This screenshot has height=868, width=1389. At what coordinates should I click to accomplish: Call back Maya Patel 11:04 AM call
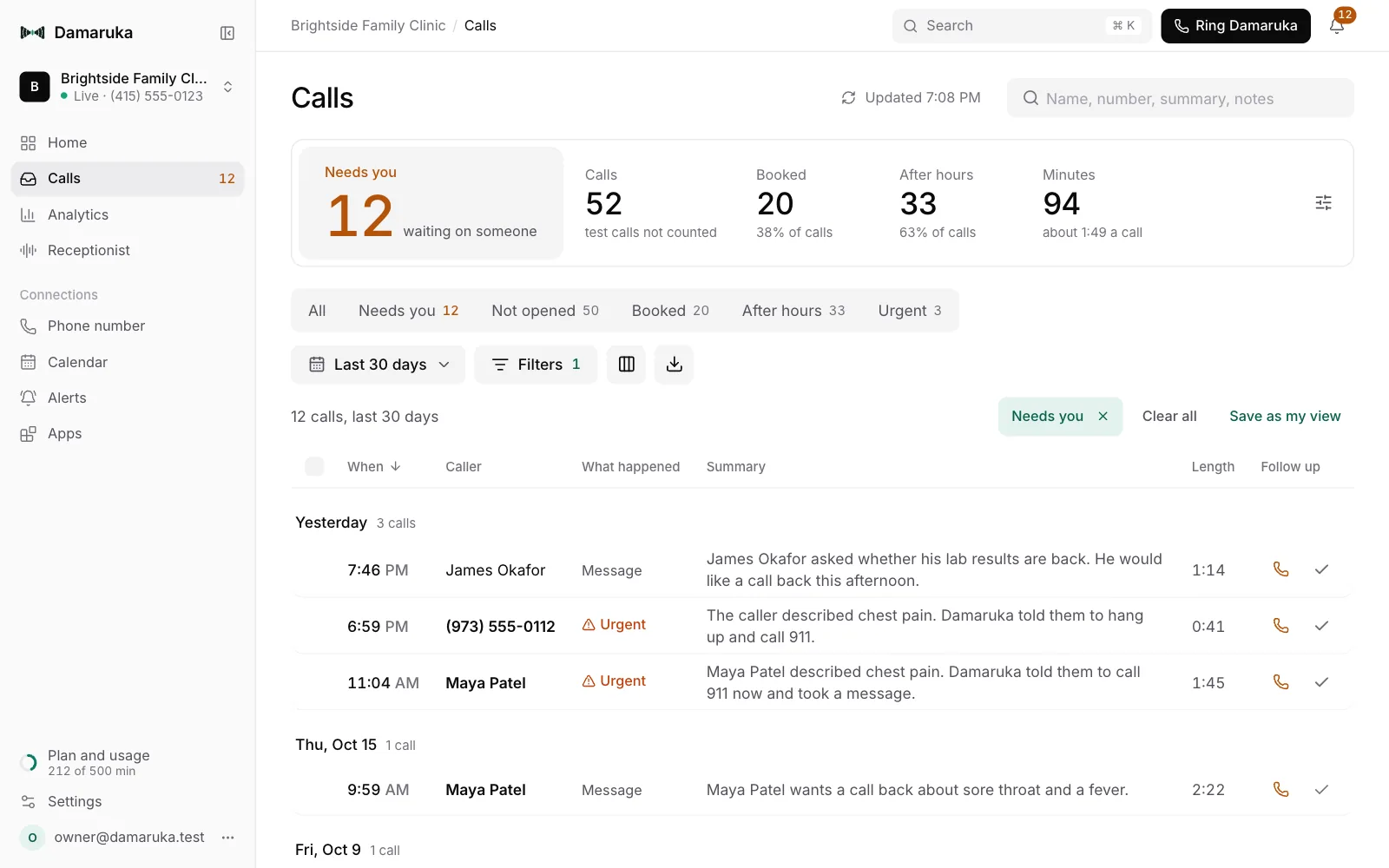1280,682
